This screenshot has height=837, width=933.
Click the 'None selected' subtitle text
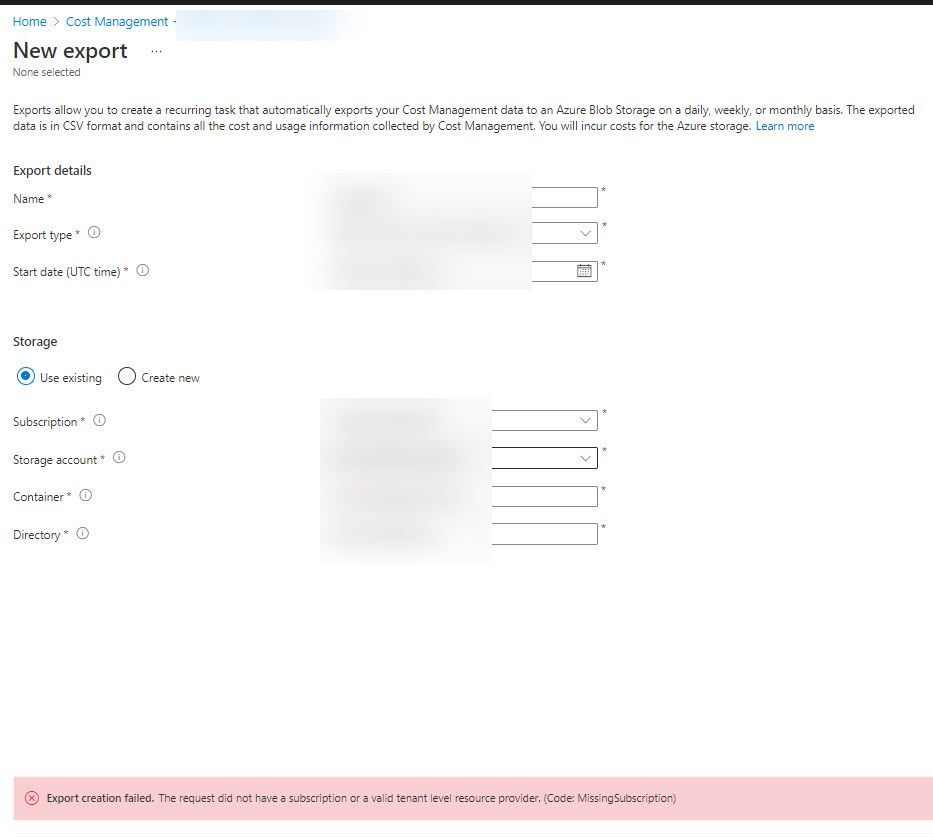click(x=46, y=72)
